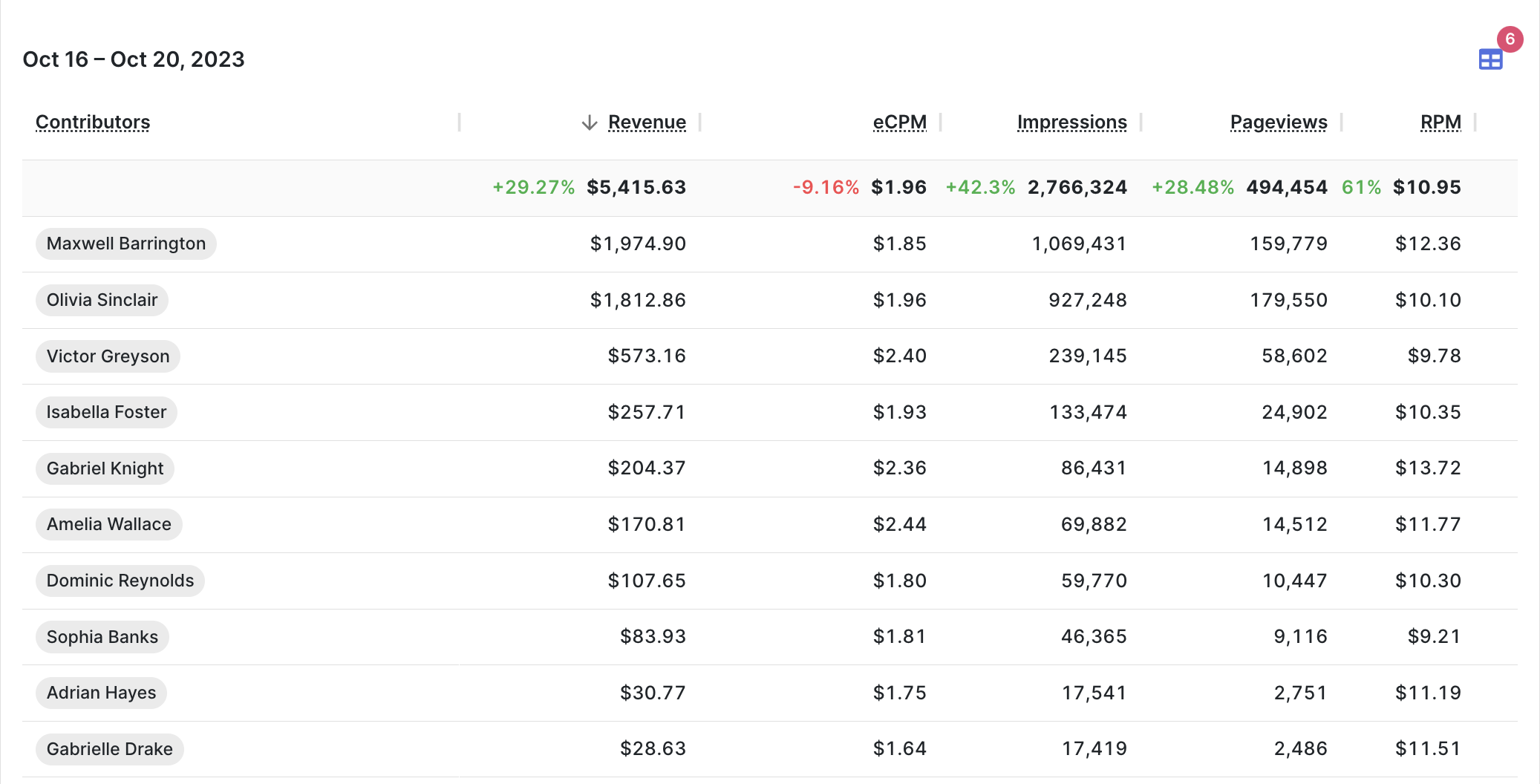Select Maxwell Barrington contributor tag
Screen dimensions: 1540x784
pos(126,244)
